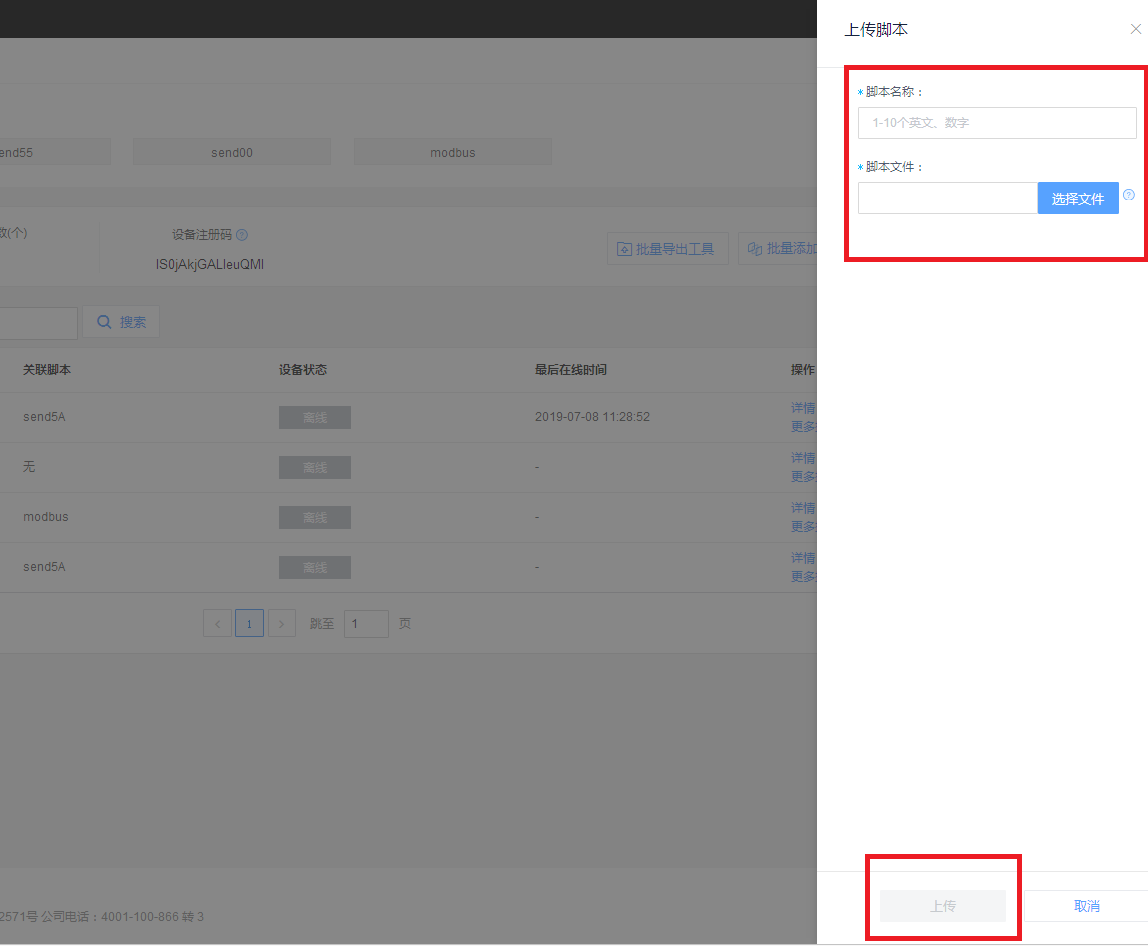Click the 无 cell in 关联脚本 column
This screenshot has height=946, width=1148.
point(29,466)
